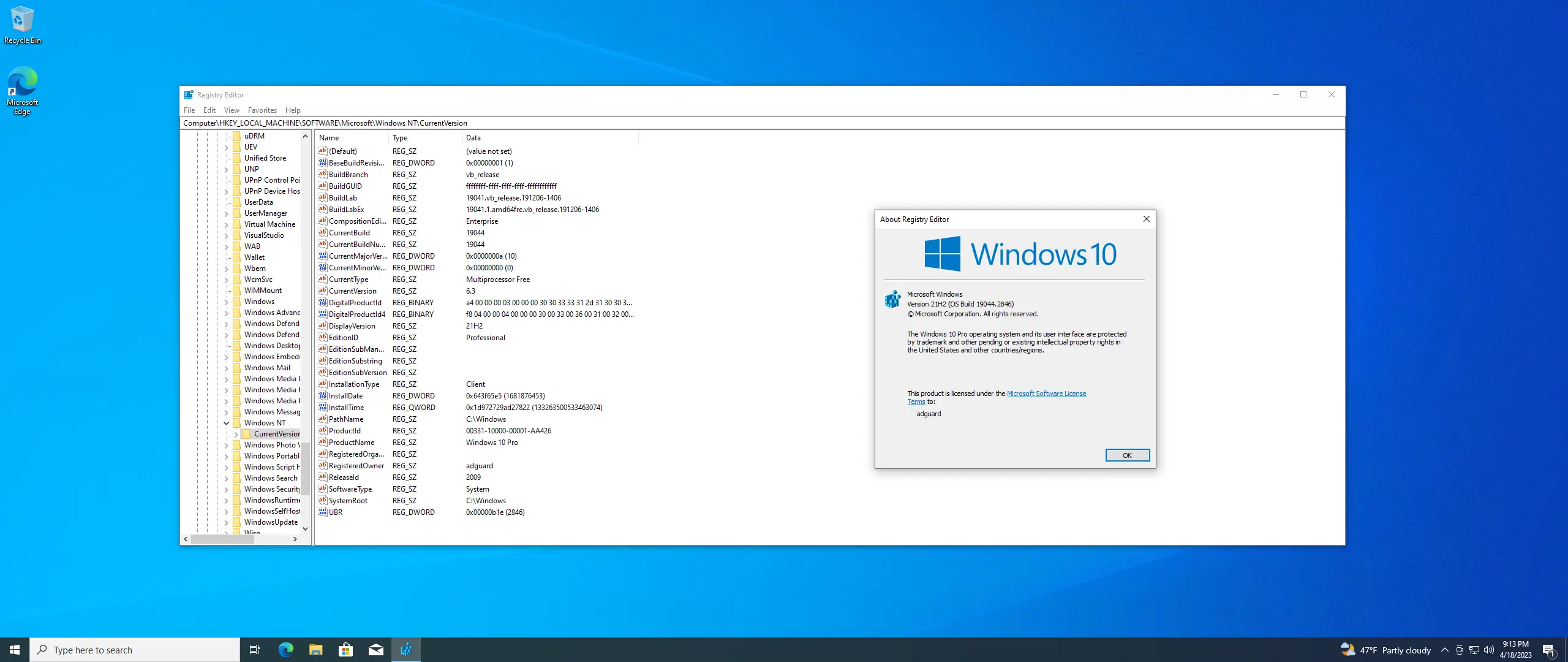Show hidden system tray icons chevron
1568x662 pixels.
[1444, 650]
